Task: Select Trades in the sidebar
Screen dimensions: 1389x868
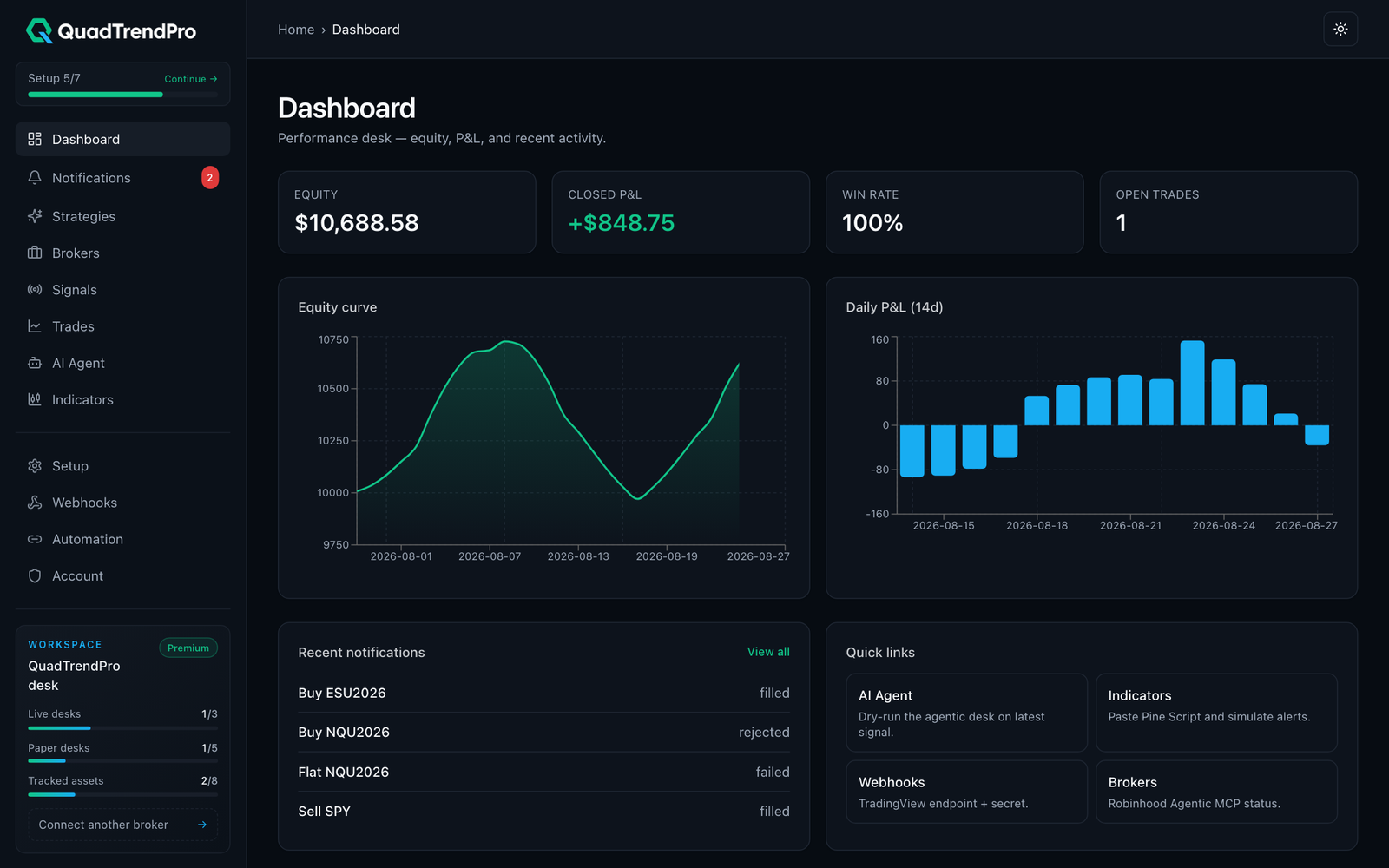Action: (x=122, y=326)
